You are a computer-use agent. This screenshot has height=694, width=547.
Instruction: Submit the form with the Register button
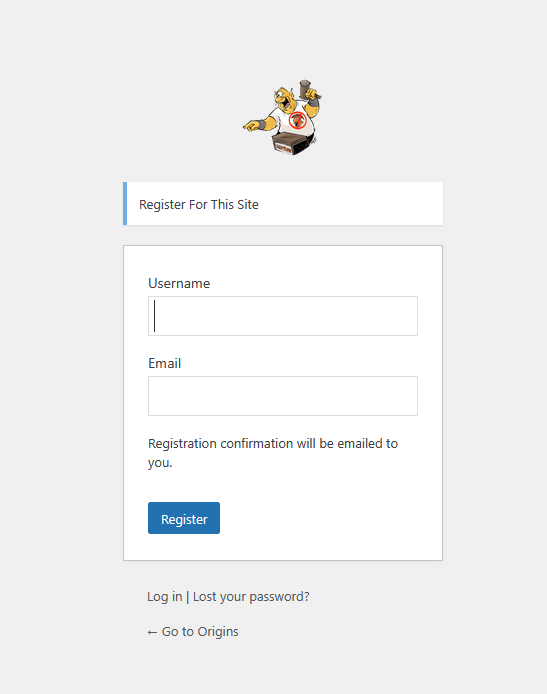click(184, 518)
